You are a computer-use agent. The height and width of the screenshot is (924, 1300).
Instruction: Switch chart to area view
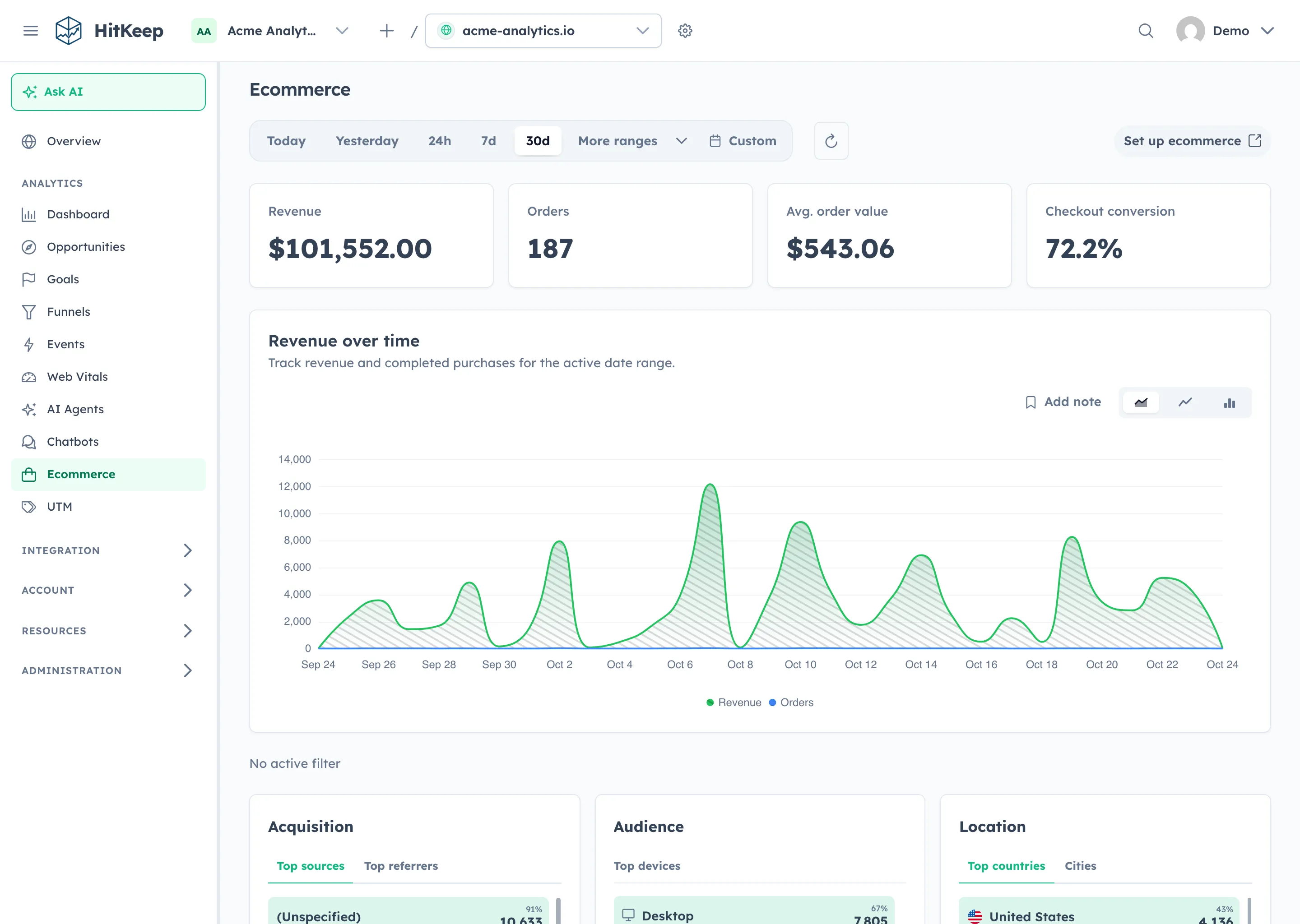point(1141,403)
